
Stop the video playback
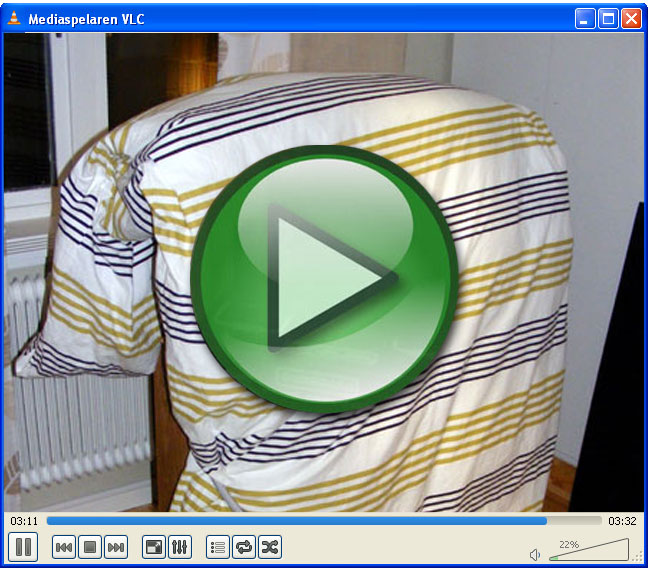[x=90, y=547]
